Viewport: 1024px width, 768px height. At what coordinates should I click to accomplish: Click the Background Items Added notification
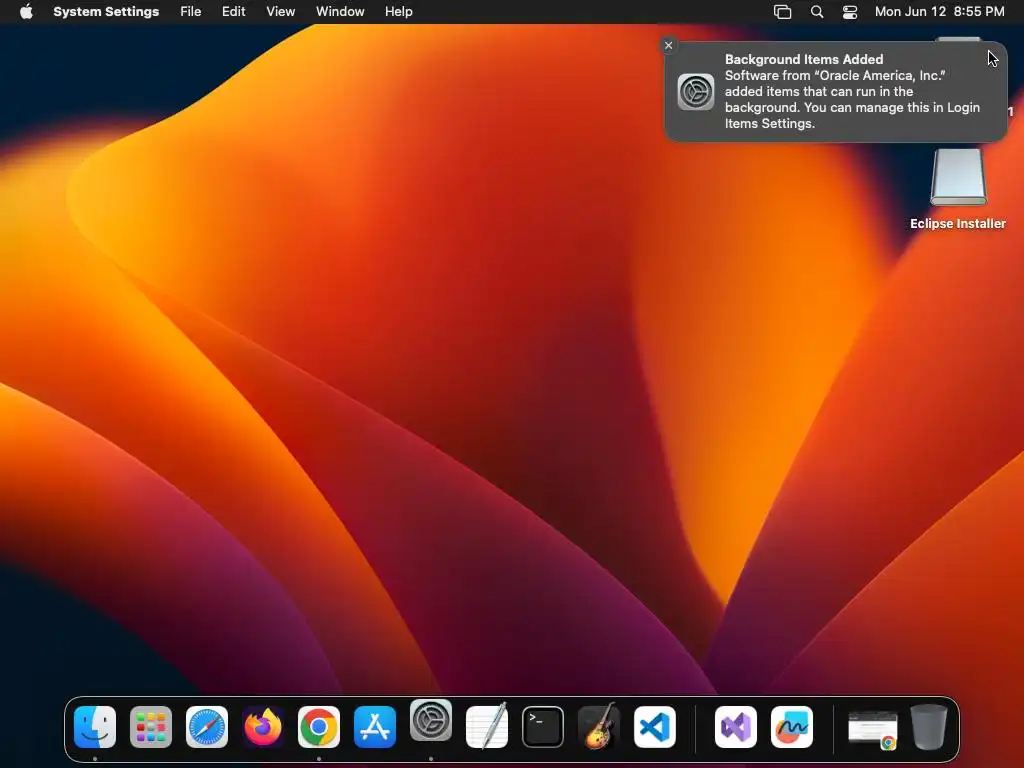836,91
